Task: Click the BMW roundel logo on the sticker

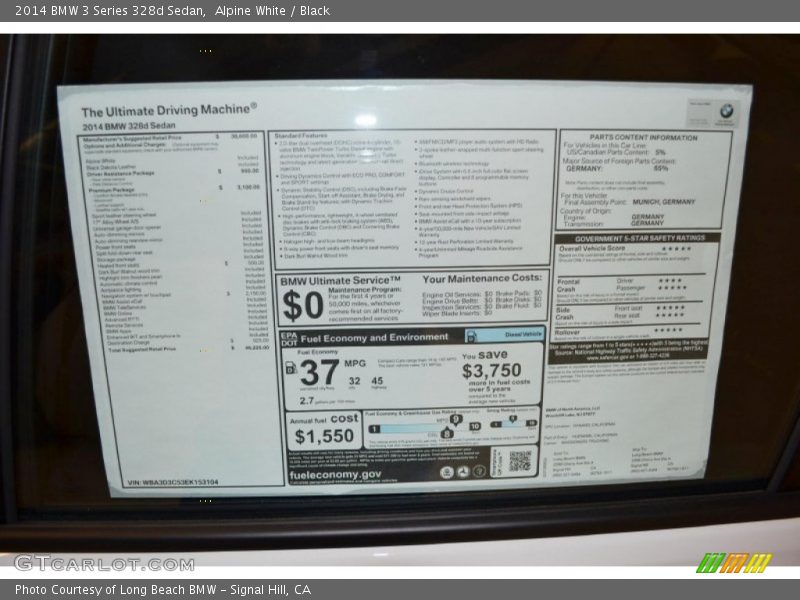Action: point(726,111)
